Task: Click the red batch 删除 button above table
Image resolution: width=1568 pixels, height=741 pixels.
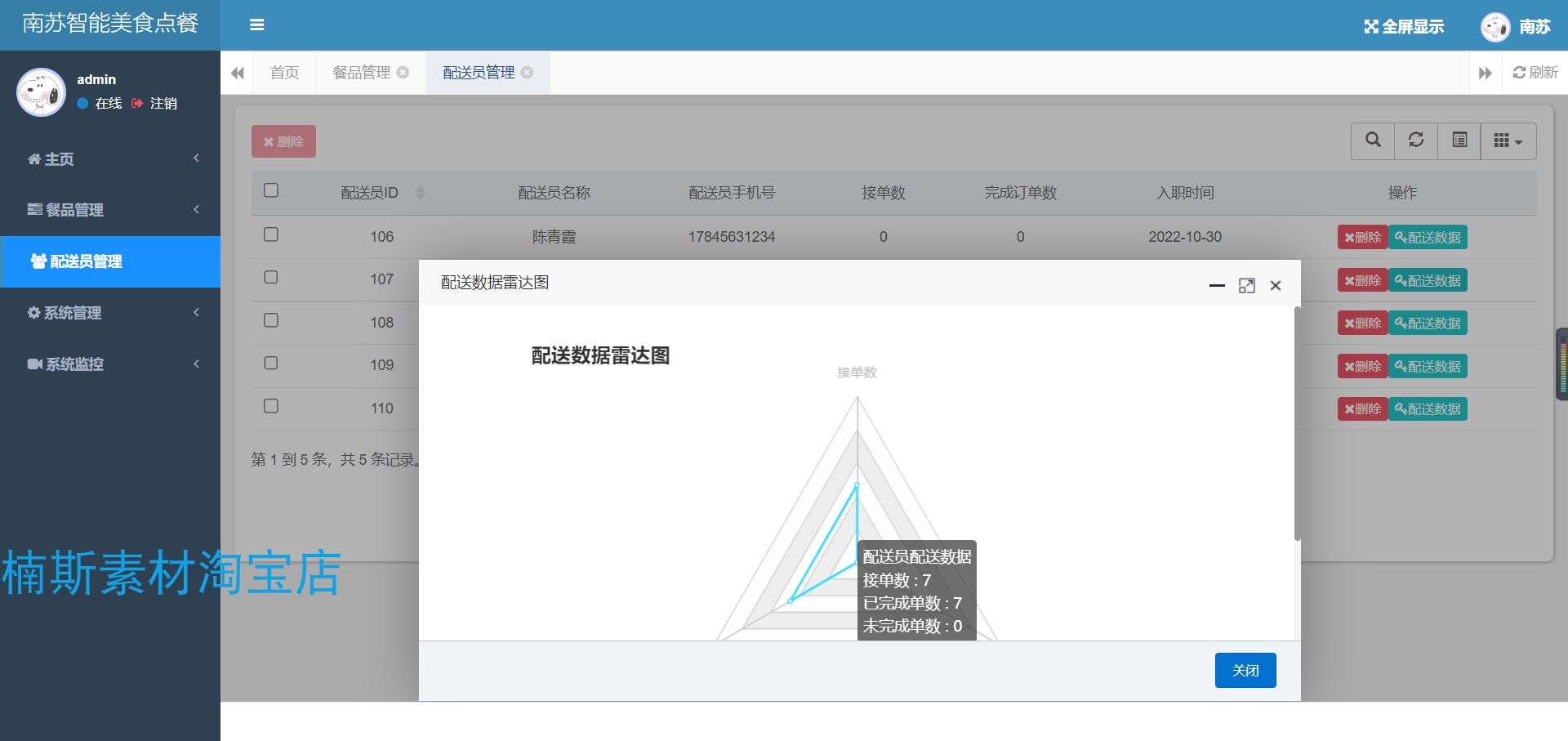Action: [283, 141]
